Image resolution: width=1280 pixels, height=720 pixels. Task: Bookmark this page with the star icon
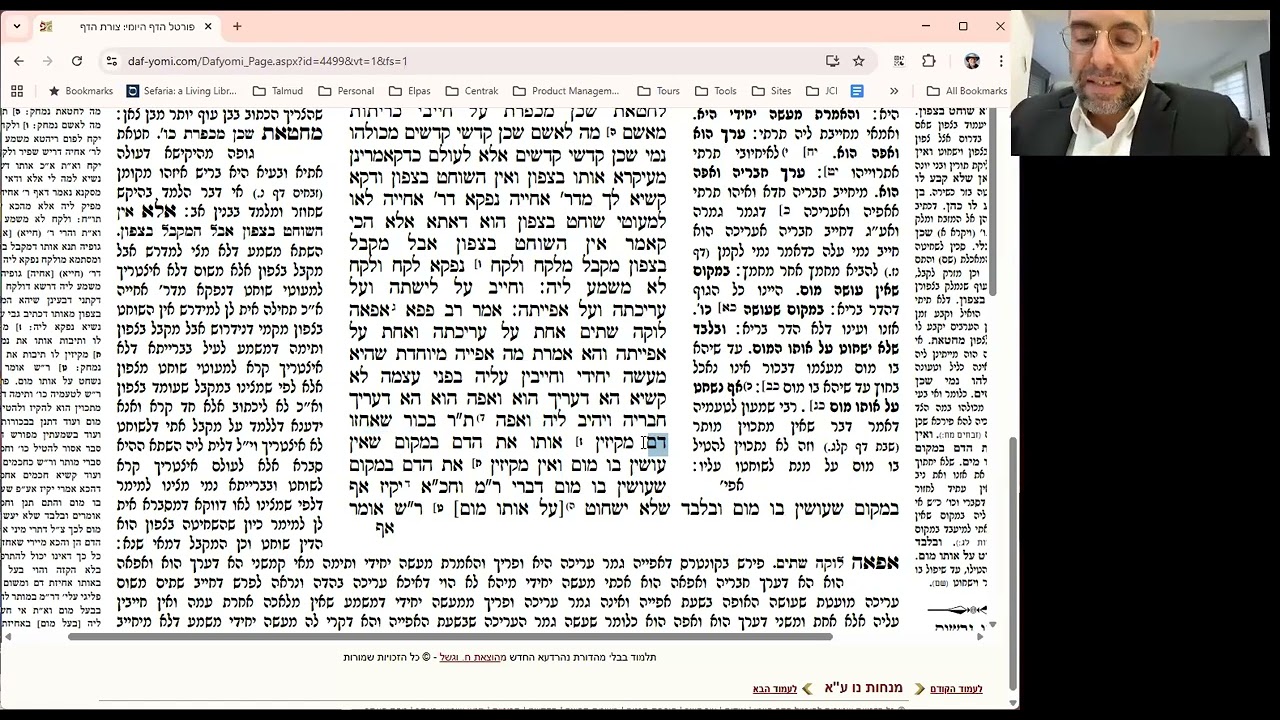pos(858,61)
